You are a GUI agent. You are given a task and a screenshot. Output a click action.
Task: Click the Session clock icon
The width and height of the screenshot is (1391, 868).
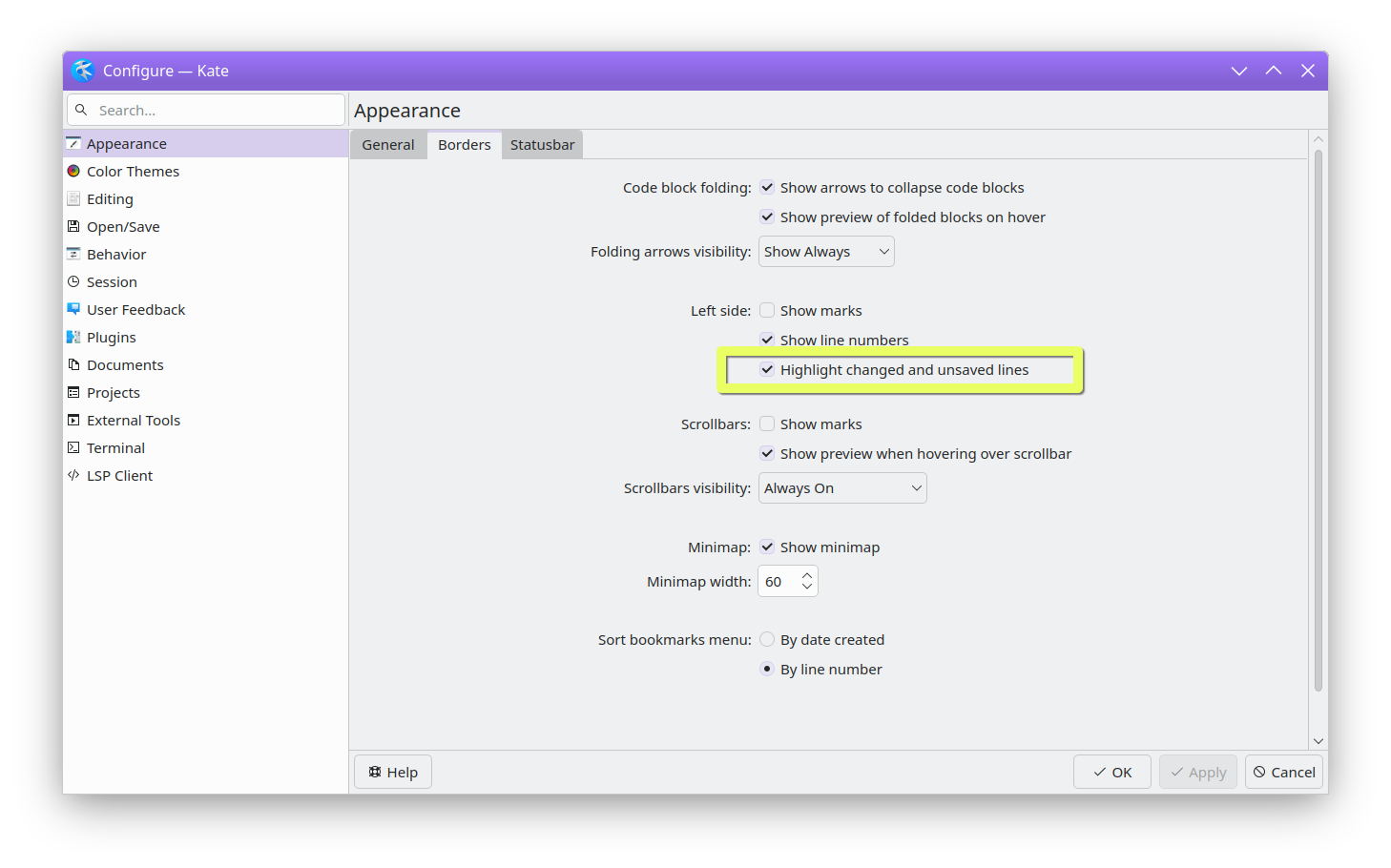73,281
